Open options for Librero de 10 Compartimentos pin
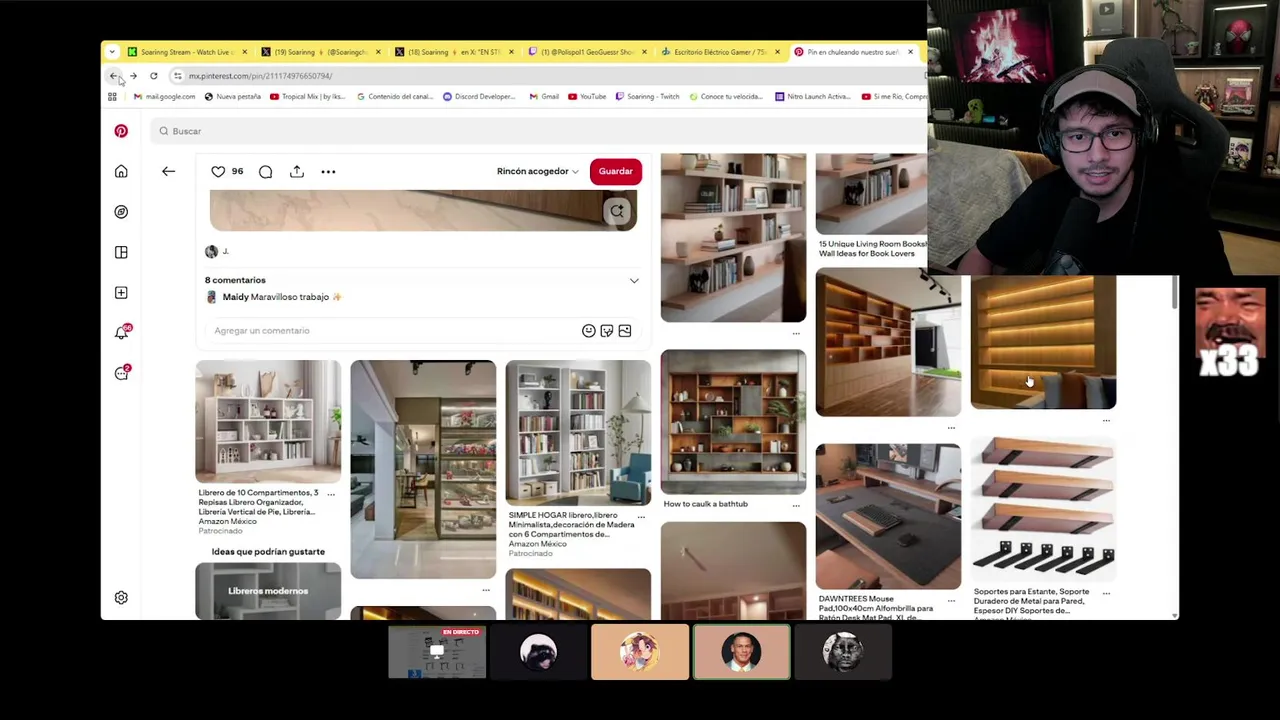The width and height of the screenshot is (1280, 720). coord(331,494)
